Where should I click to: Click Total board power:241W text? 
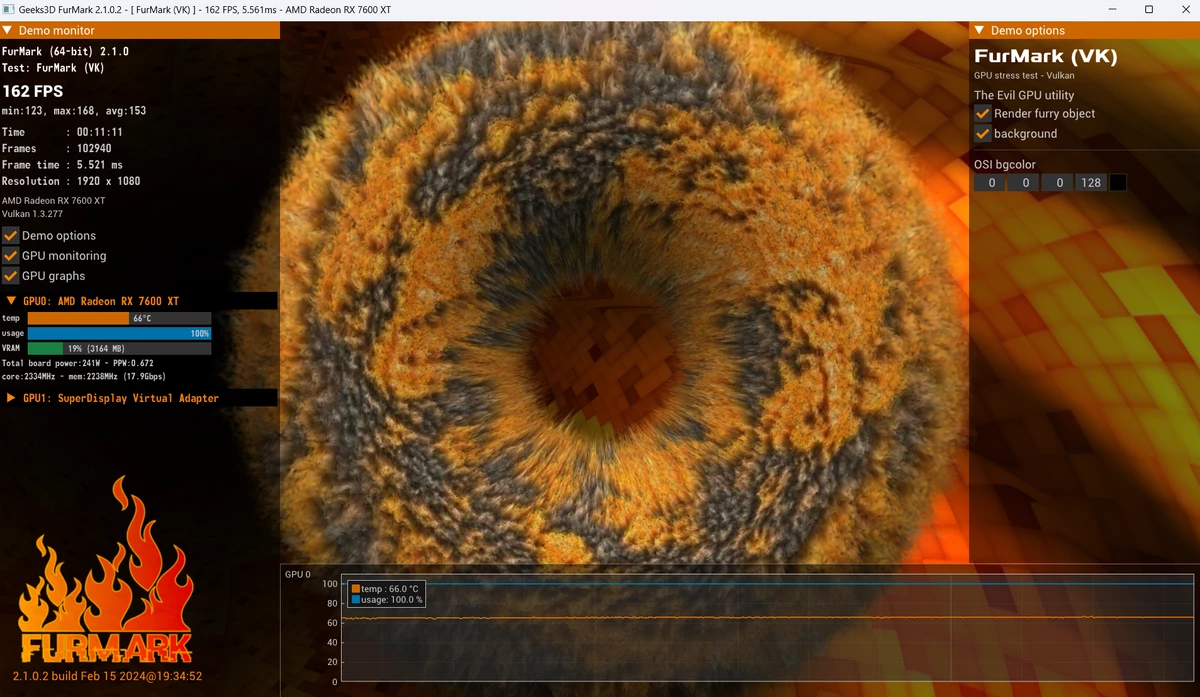point(78,363)
